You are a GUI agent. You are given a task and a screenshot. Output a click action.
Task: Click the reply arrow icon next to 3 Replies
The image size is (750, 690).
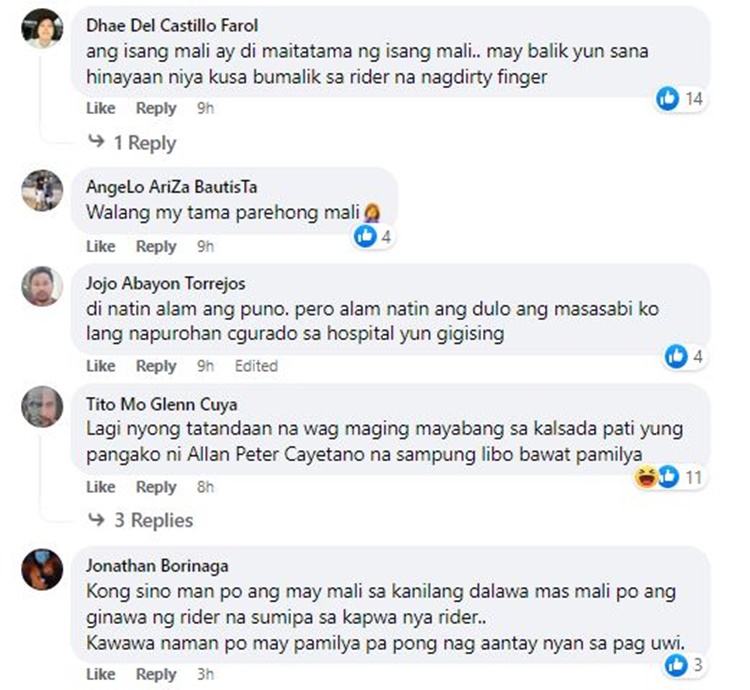(x=97, y=519)
